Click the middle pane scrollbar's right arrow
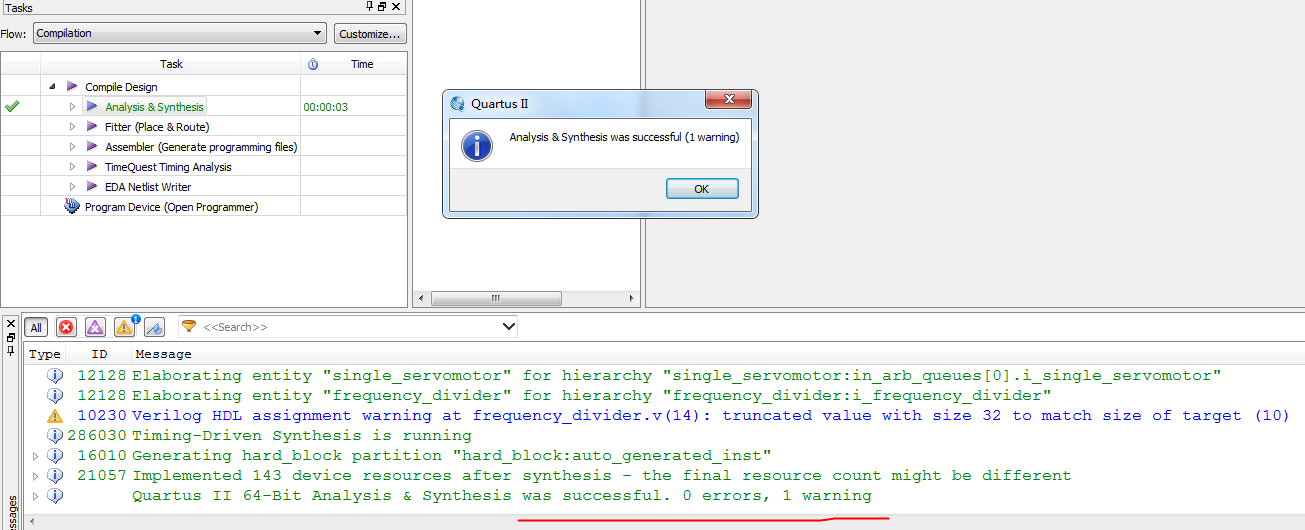This screenshot has width=1305, height=530. [631, 298]
